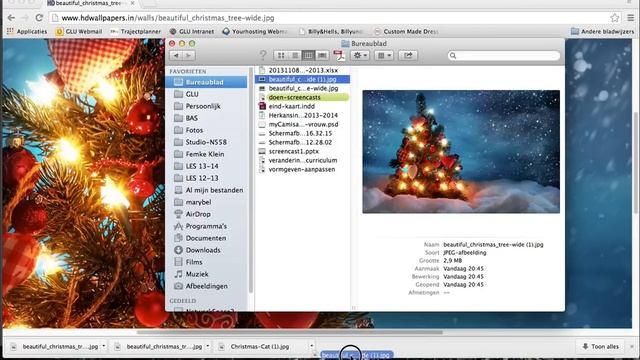
Task: Select the doen-screencasts item
Action: point(302,97)
